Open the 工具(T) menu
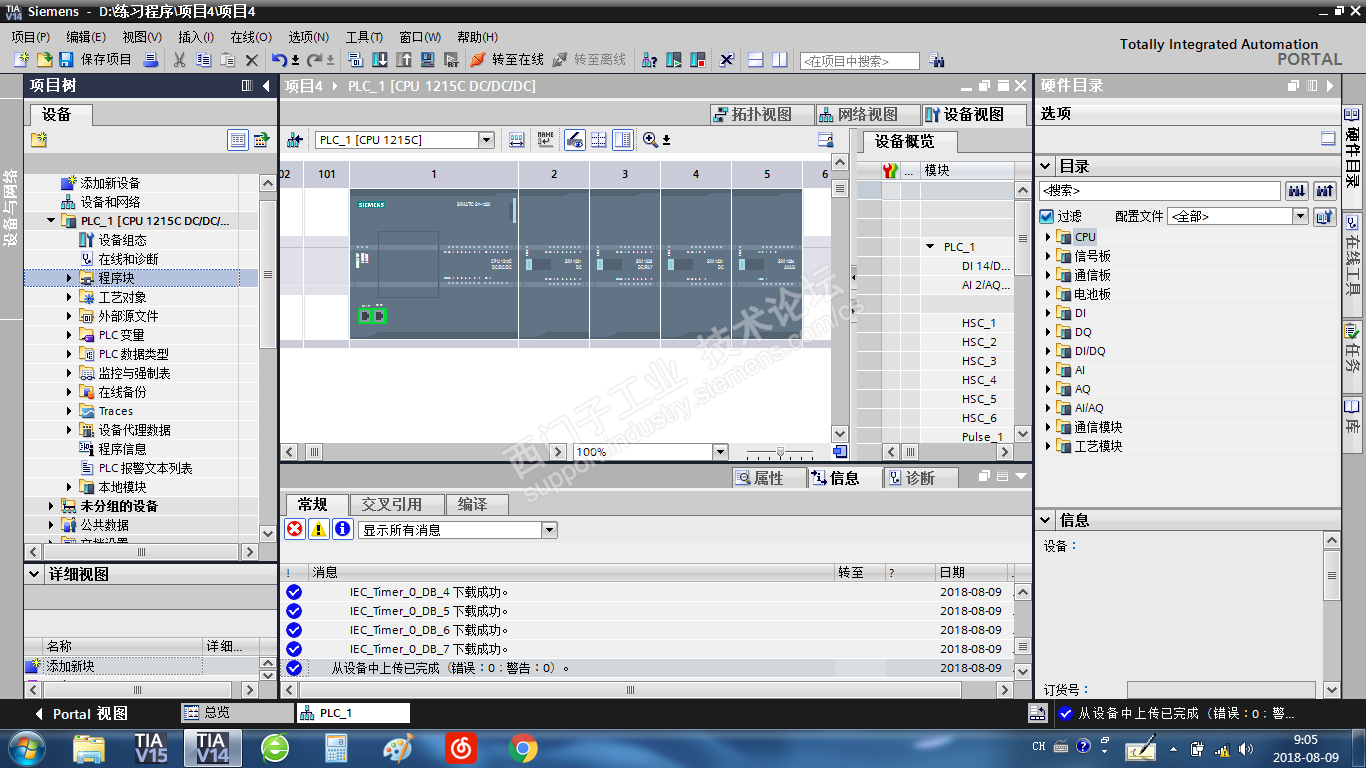1366x768 pixels. [364, 37]
